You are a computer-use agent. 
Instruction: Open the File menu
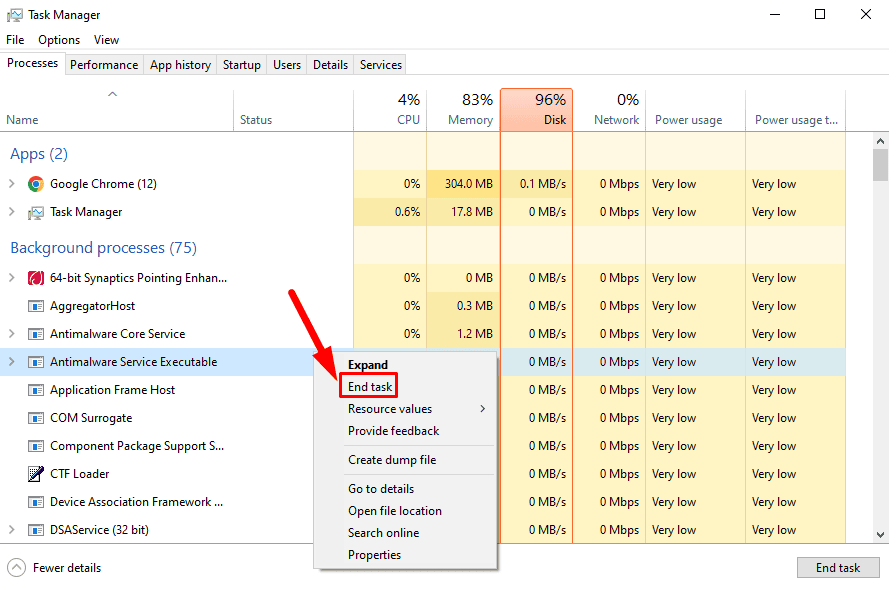pos(15,40)
